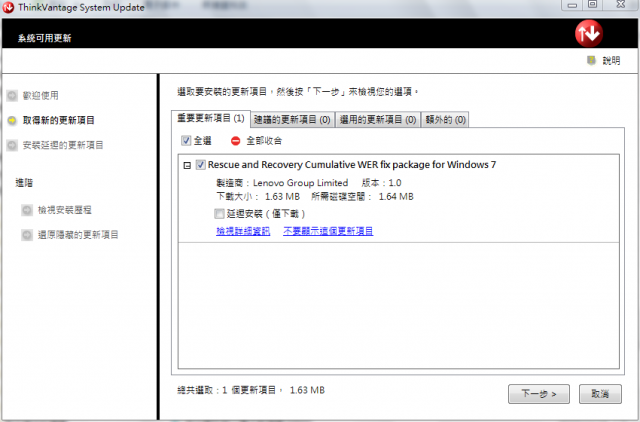Click the 說明 help document icon
The image size is (640, 422).
pos(592,61)
